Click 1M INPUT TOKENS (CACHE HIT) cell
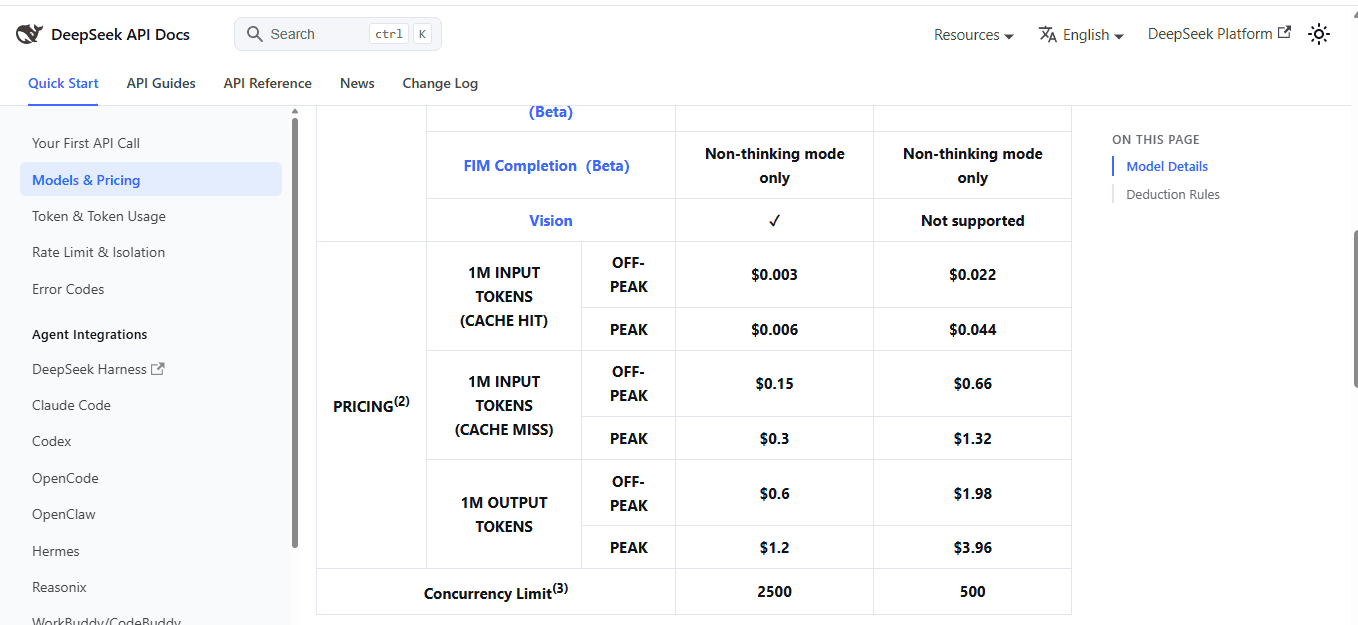Image resolution: width=1358 pixels, height=625 pixels. pos(504,296)
